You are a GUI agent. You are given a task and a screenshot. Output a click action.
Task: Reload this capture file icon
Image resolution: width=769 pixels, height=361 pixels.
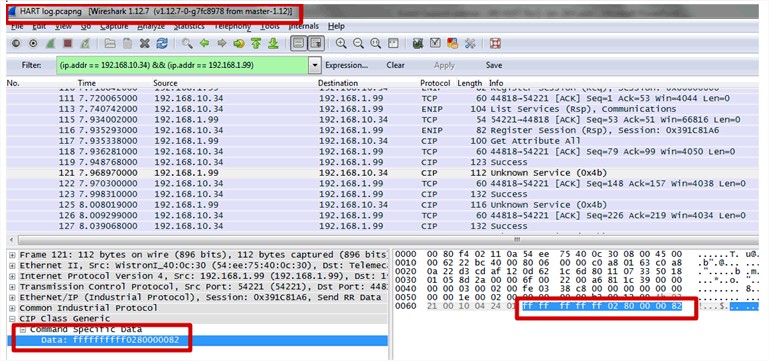coord(162,44)
